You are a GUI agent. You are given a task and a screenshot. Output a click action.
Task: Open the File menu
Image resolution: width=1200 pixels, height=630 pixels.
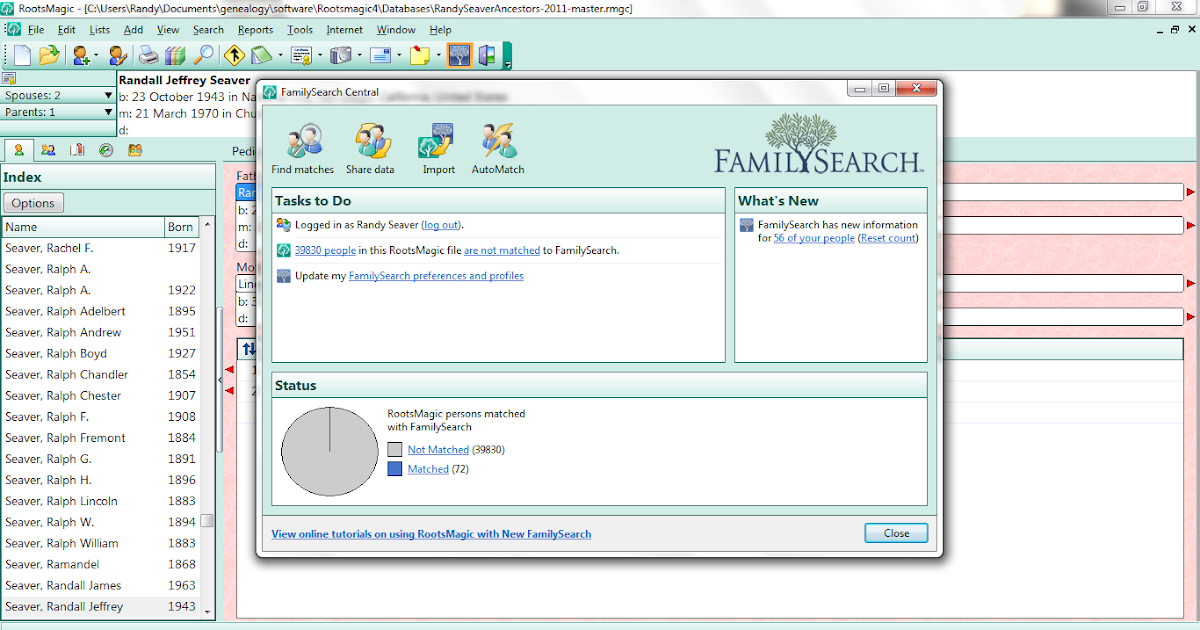pos(36,30)
